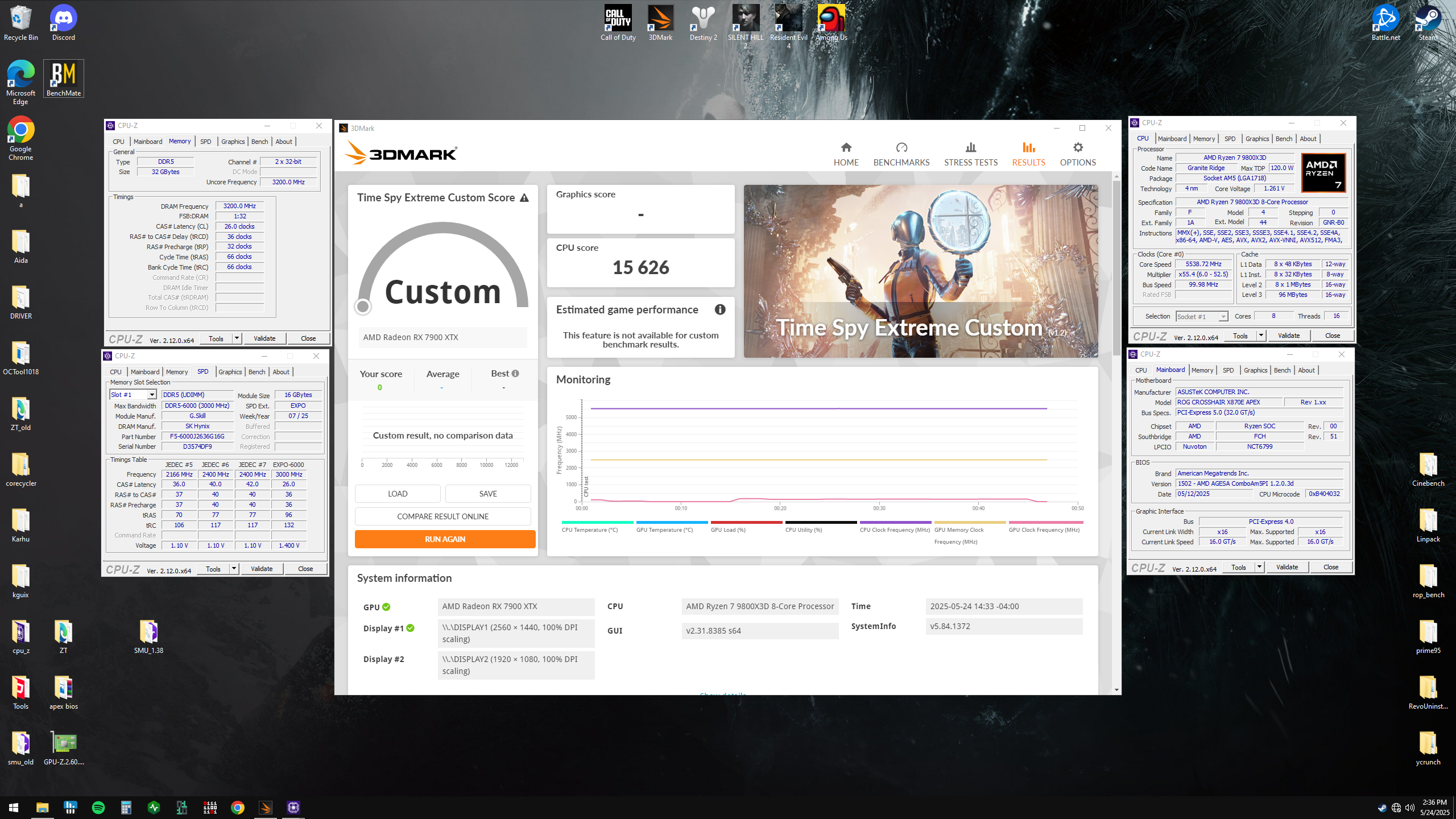Click Close in CPU-Z Mainboard window
This screenshot has width=1456, height=819.
click(x=1330, y=567)
